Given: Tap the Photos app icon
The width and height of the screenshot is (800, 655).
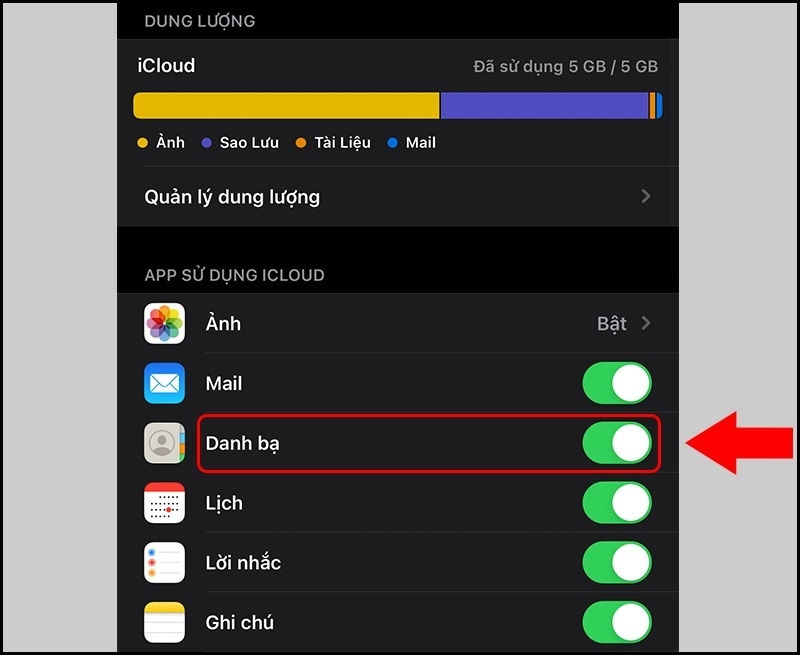Looking at the screenshot, I should 164,323.
